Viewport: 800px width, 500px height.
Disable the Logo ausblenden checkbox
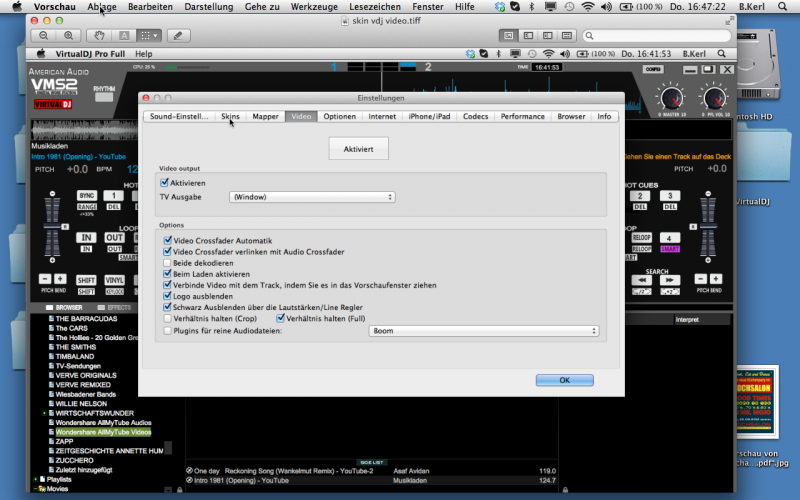click(167, 296)
